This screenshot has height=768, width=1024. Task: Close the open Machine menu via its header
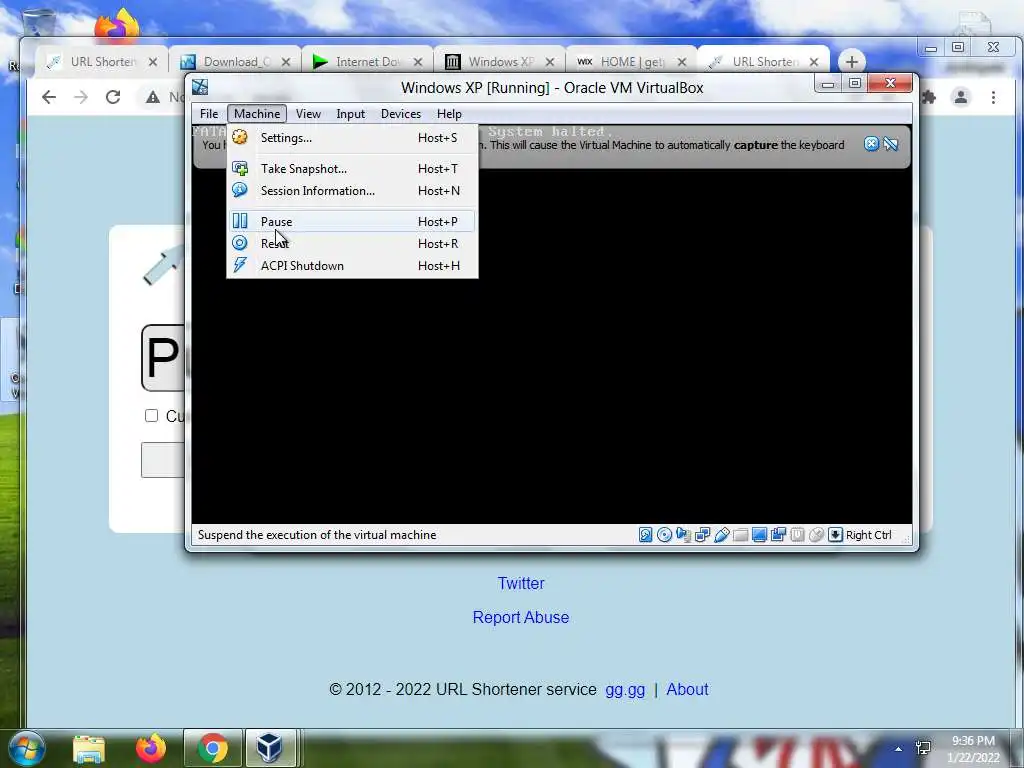coord(257,114)
